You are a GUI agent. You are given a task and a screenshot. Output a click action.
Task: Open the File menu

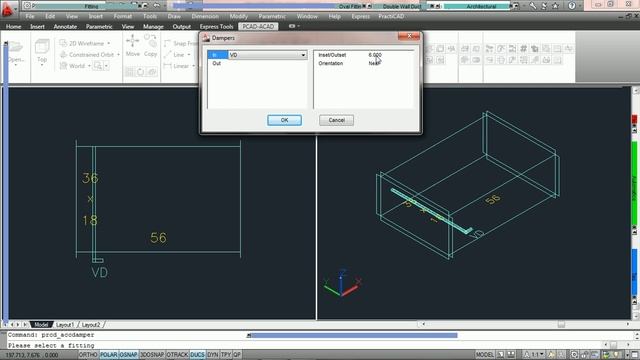click(x=30, y=16)
